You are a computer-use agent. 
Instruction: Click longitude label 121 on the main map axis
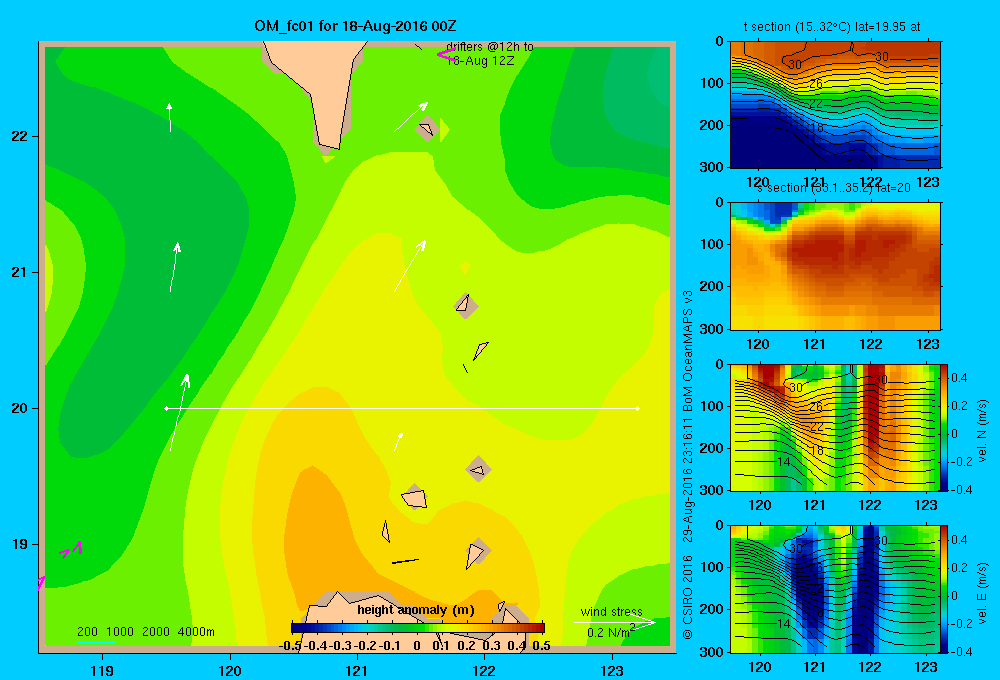point(357,670)
